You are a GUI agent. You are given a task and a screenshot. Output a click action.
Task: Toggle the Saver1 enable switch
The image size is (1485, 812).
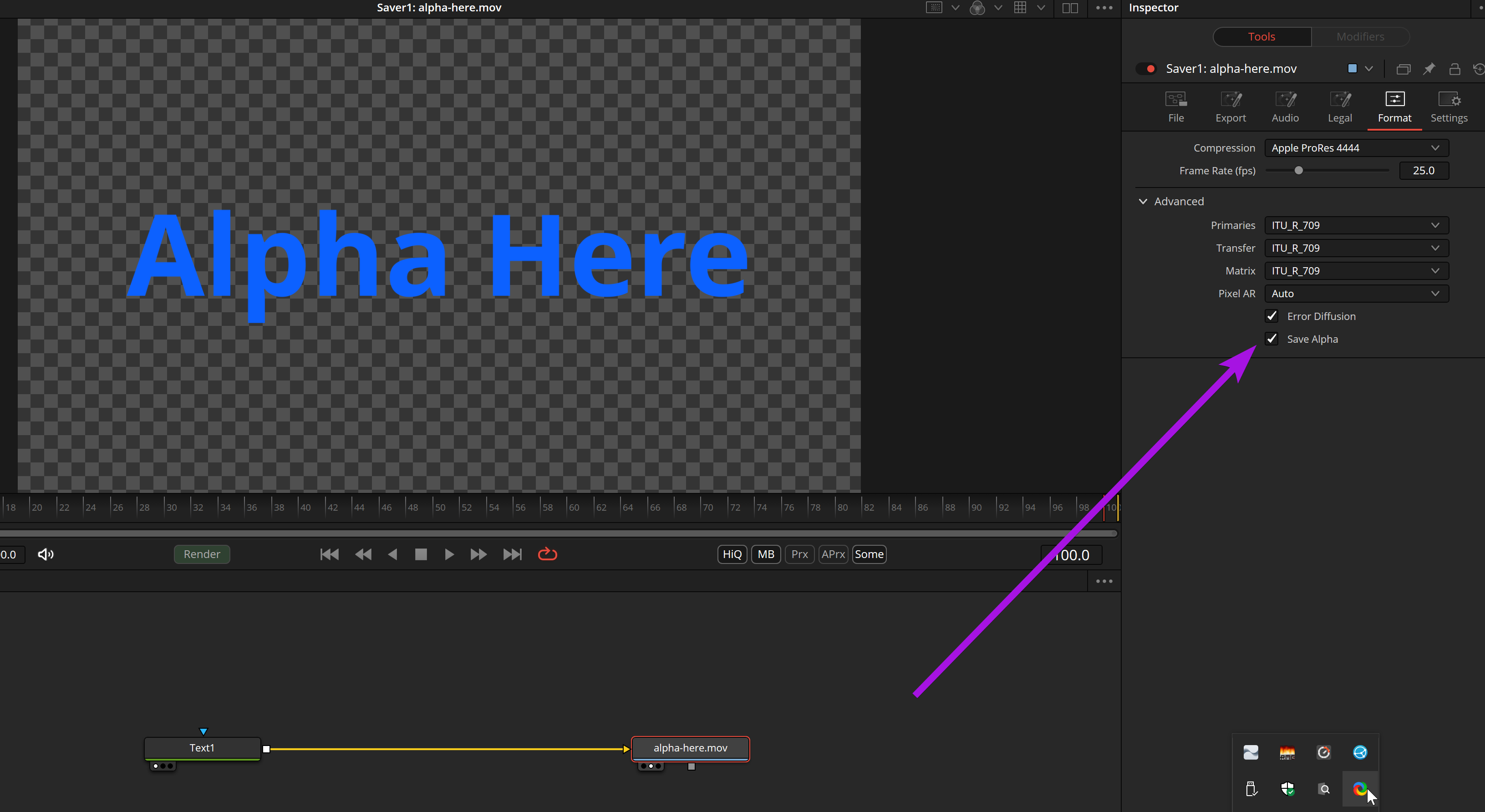coord(1145,69)
